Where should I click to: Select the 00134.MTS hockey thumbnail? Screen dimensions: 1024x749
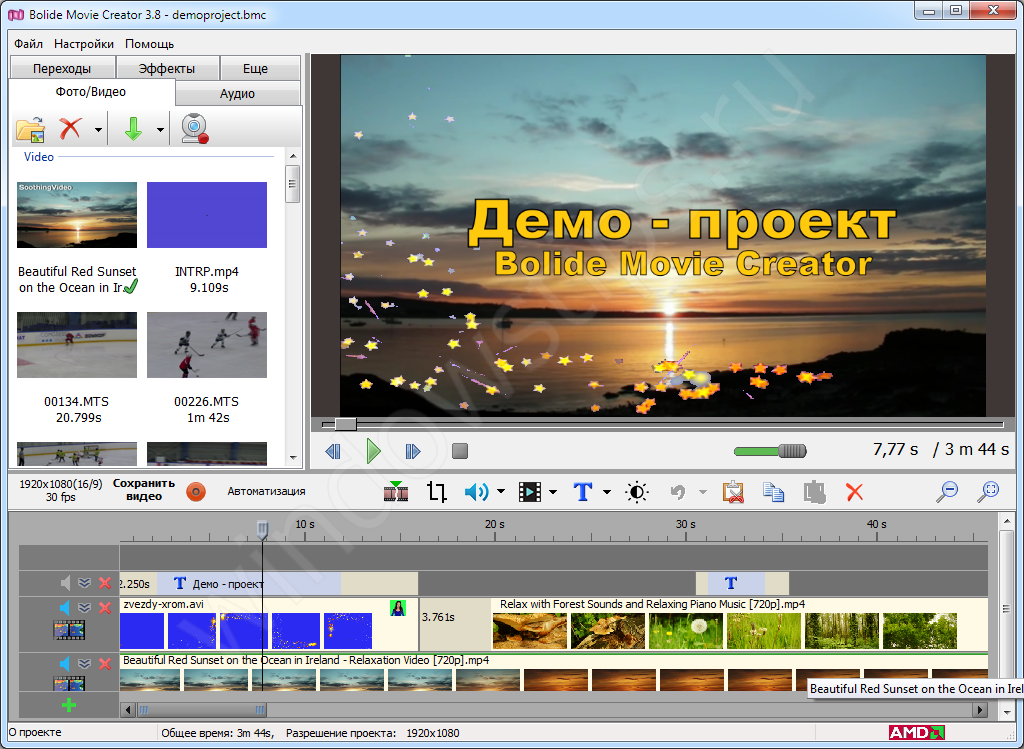77,345
